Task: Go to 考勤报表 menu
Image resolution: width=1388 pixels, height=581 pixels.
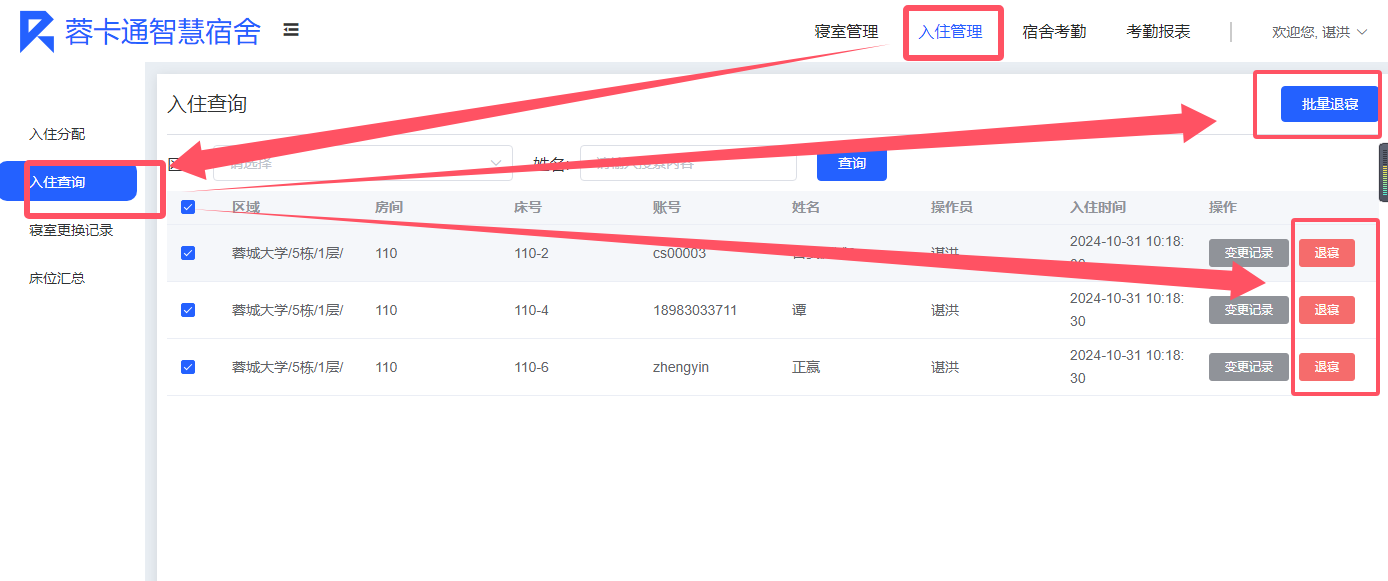Action: click(x=1158, y=32)
